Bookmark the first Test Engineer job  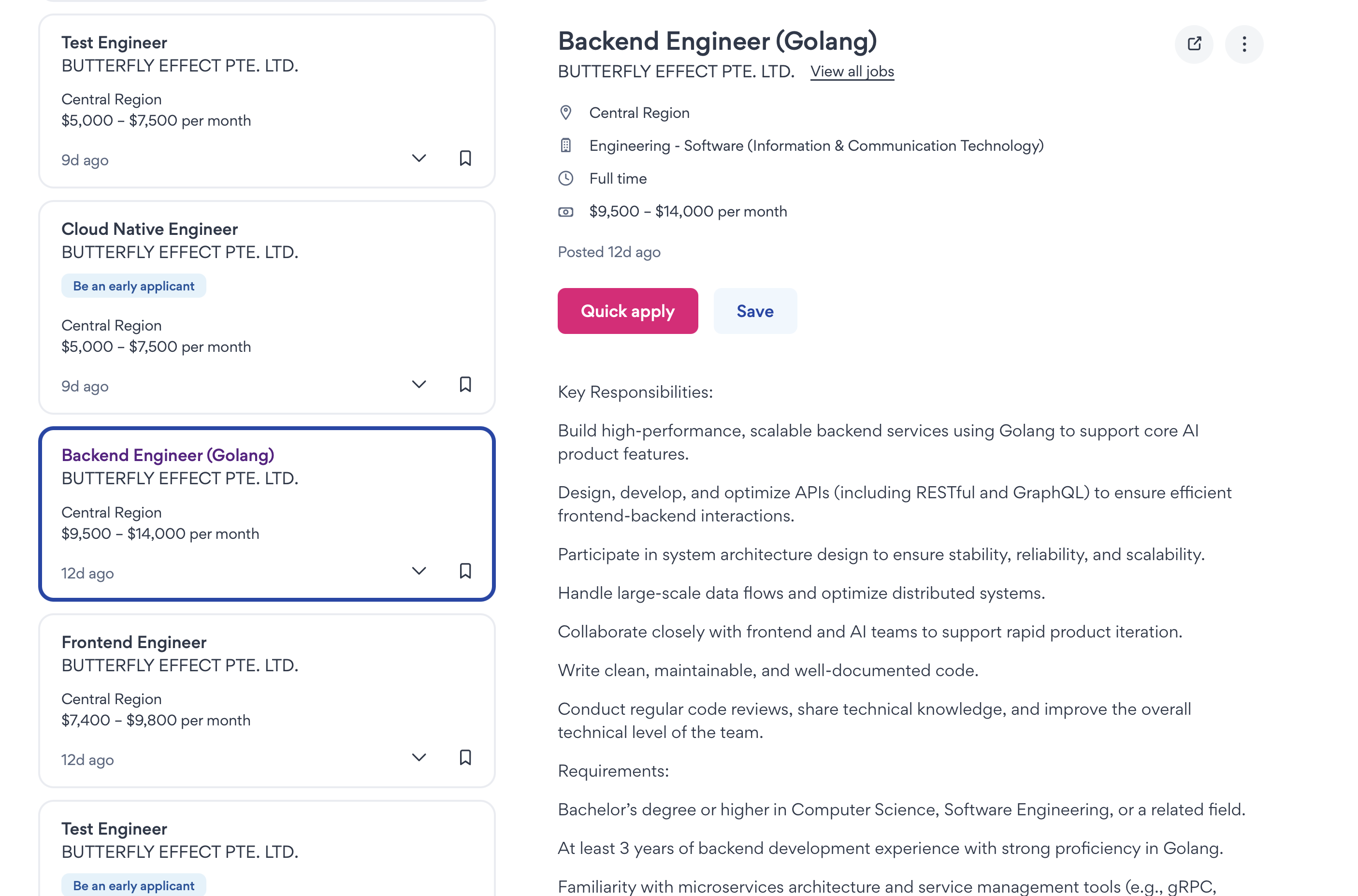(x=465, y=159)
